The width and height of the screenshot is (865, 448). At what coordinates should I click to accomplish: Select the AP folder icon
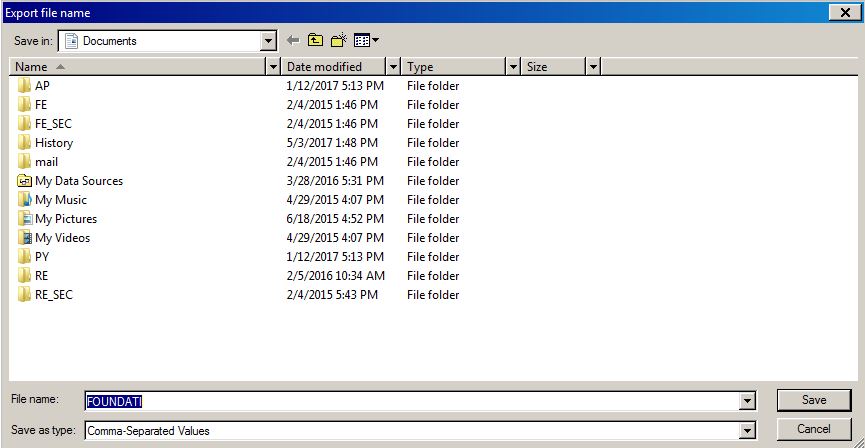(24, 86)
